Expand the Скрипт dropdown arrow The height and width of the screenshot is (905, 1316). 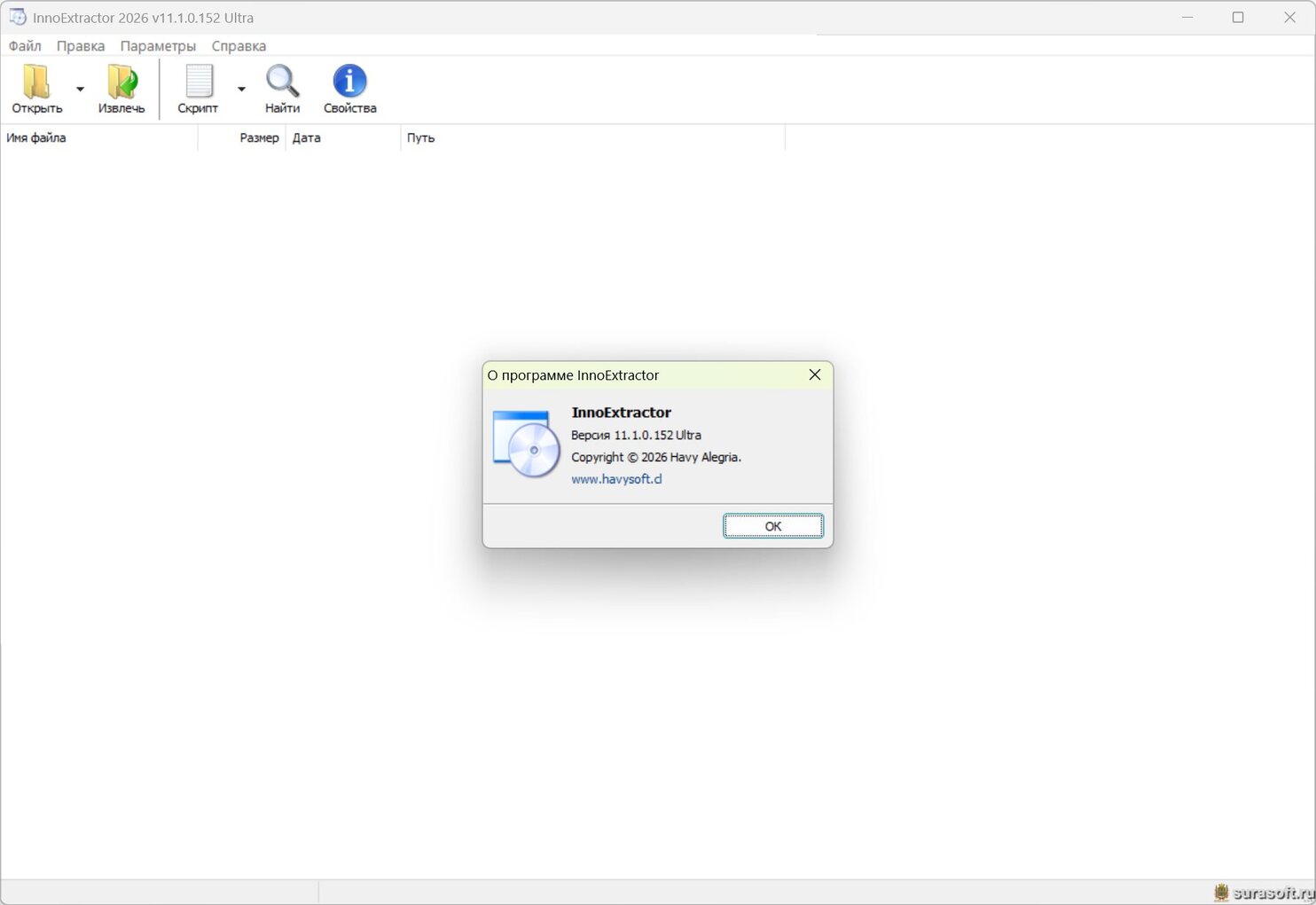241,89
